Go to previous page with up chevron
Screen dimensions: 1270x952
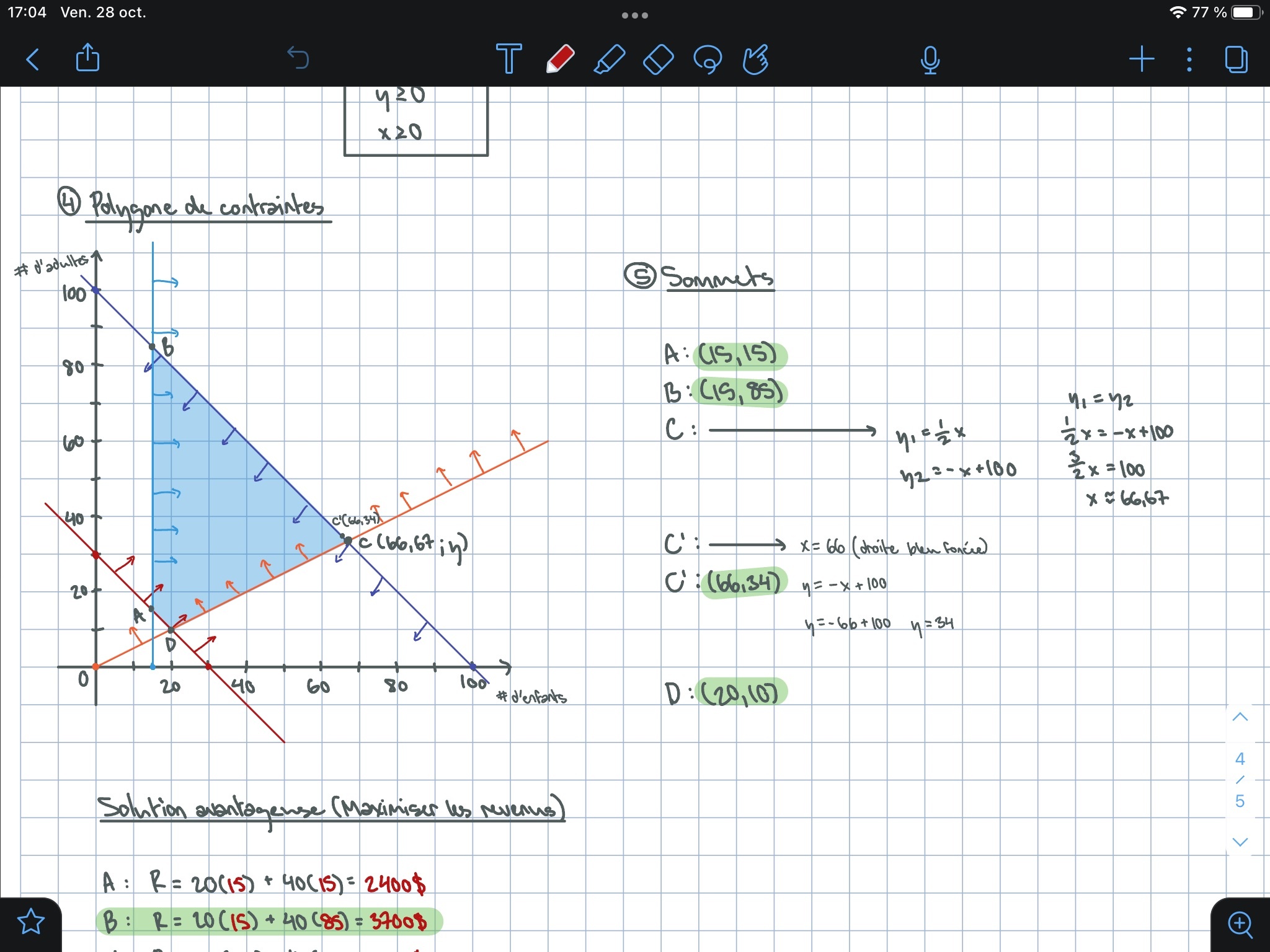point(1240,717)
